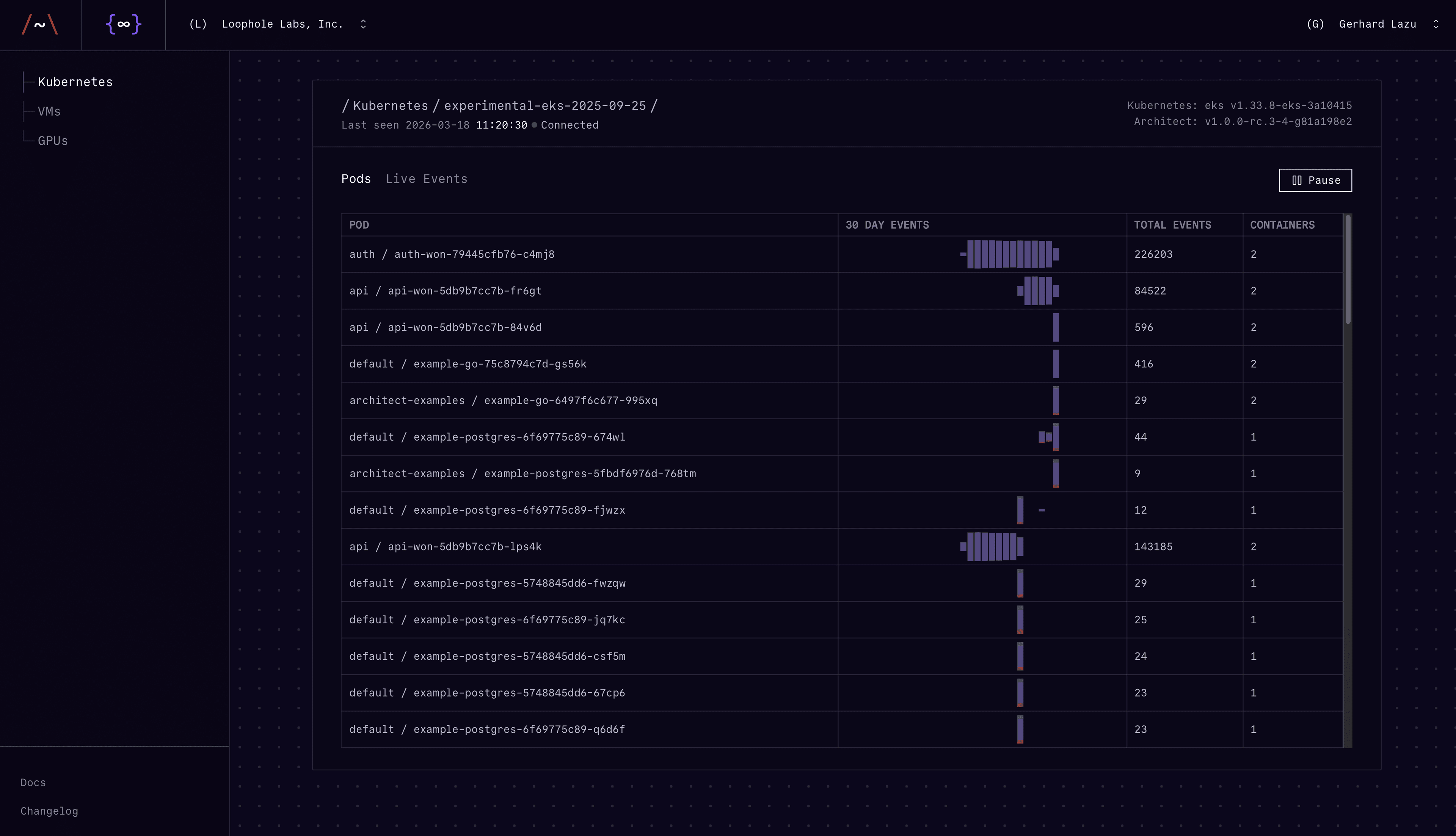Click the (G) user avatar icon
Image resolution: width=1456 pixels, height=836 pixels.
[x=1315, y=24]
